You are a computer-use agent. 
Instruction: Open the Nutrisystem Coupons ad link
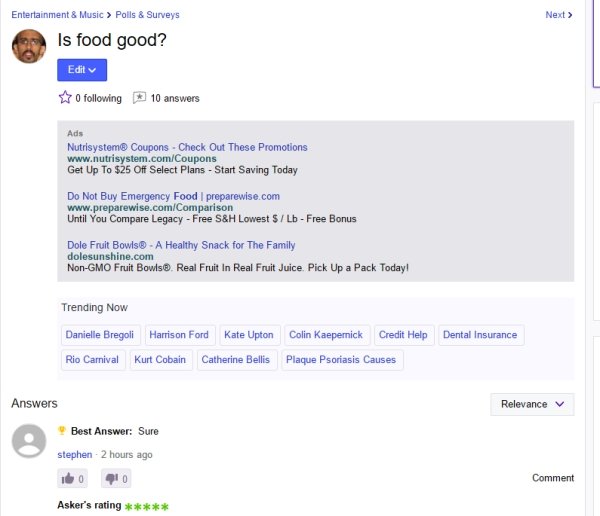click(x=187, y=147)
